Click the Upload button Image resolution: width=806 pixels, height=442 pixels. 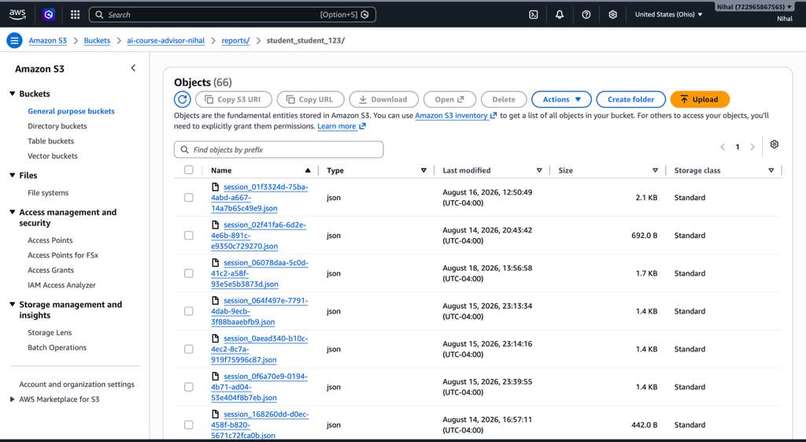700,99
